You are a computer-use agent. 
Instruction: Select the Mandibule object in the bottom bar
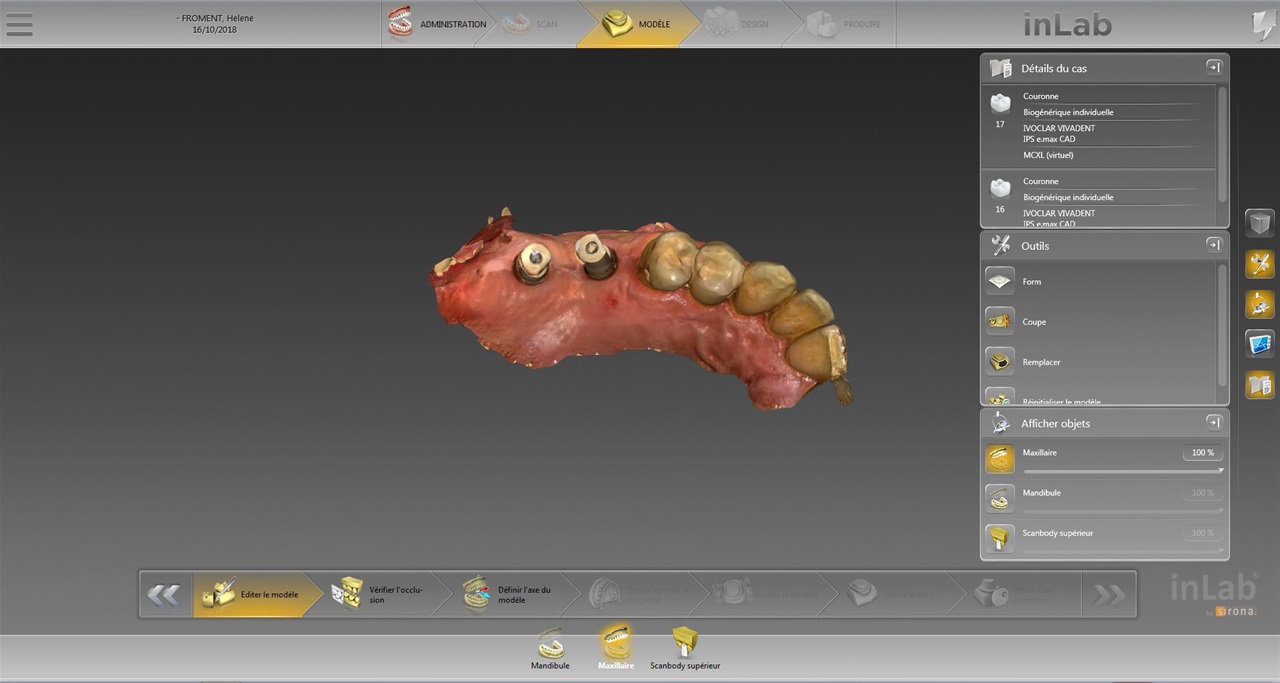550,648
